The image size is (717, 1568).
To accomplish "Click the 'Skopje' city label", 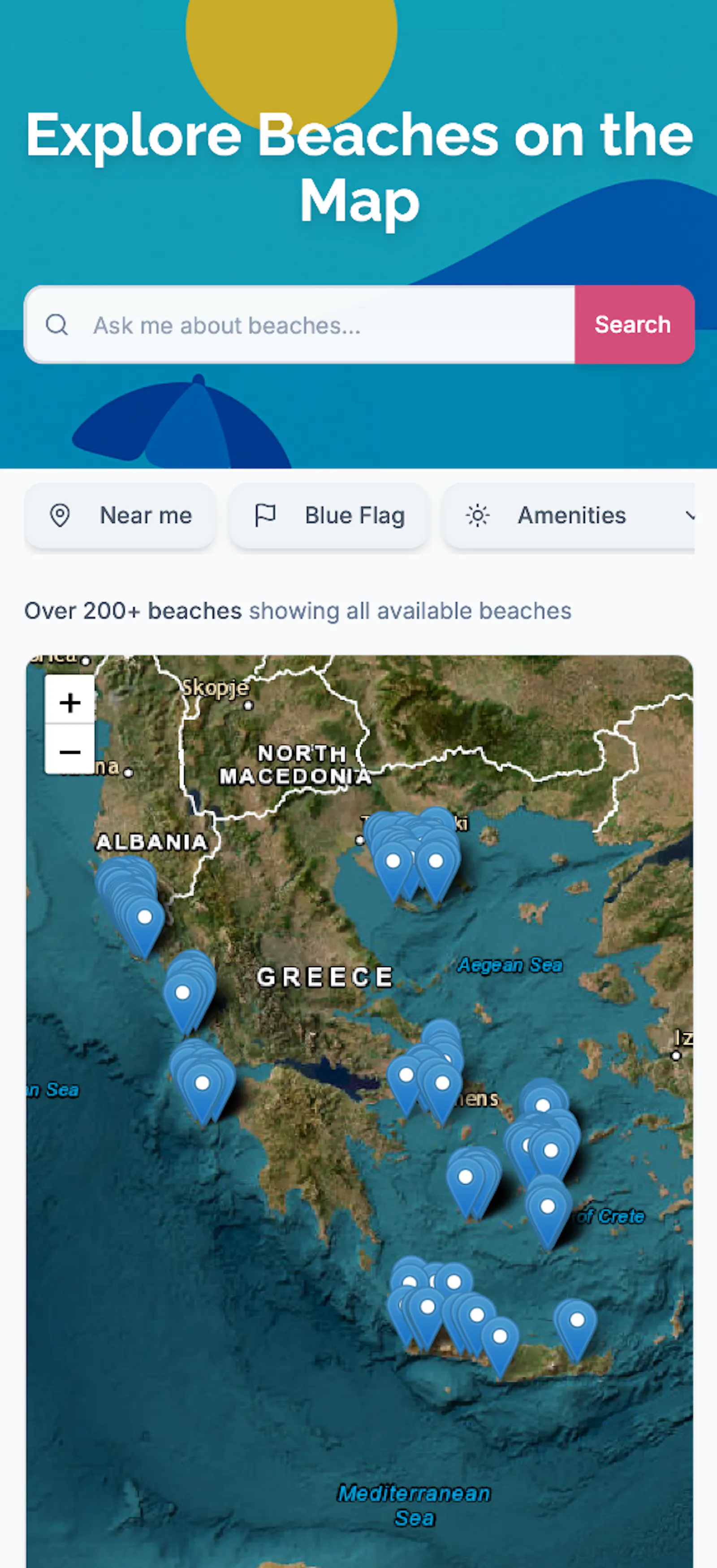I will click(x=216, y=688).
